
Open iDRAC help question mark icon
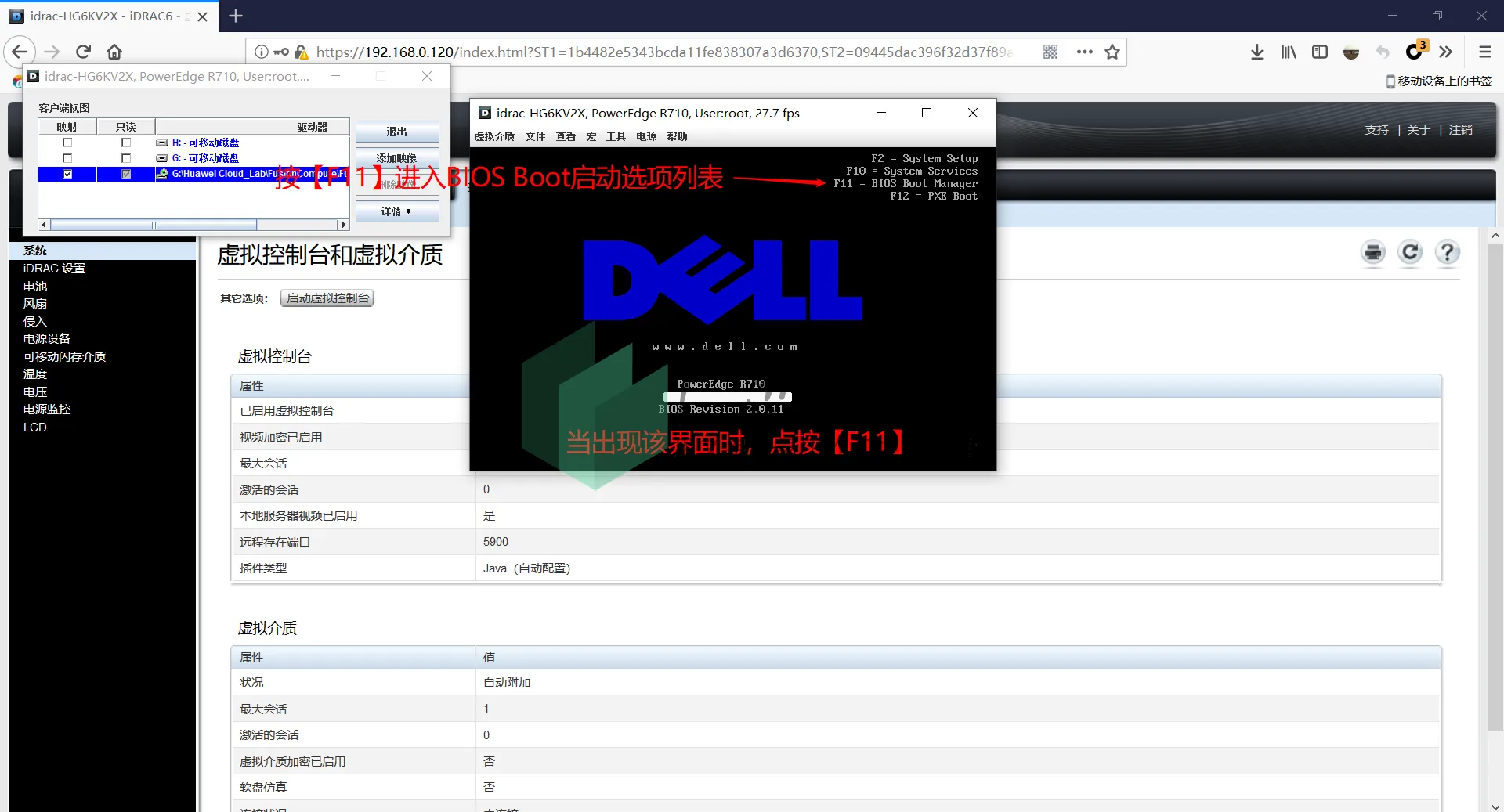[x=1447, y=252]
